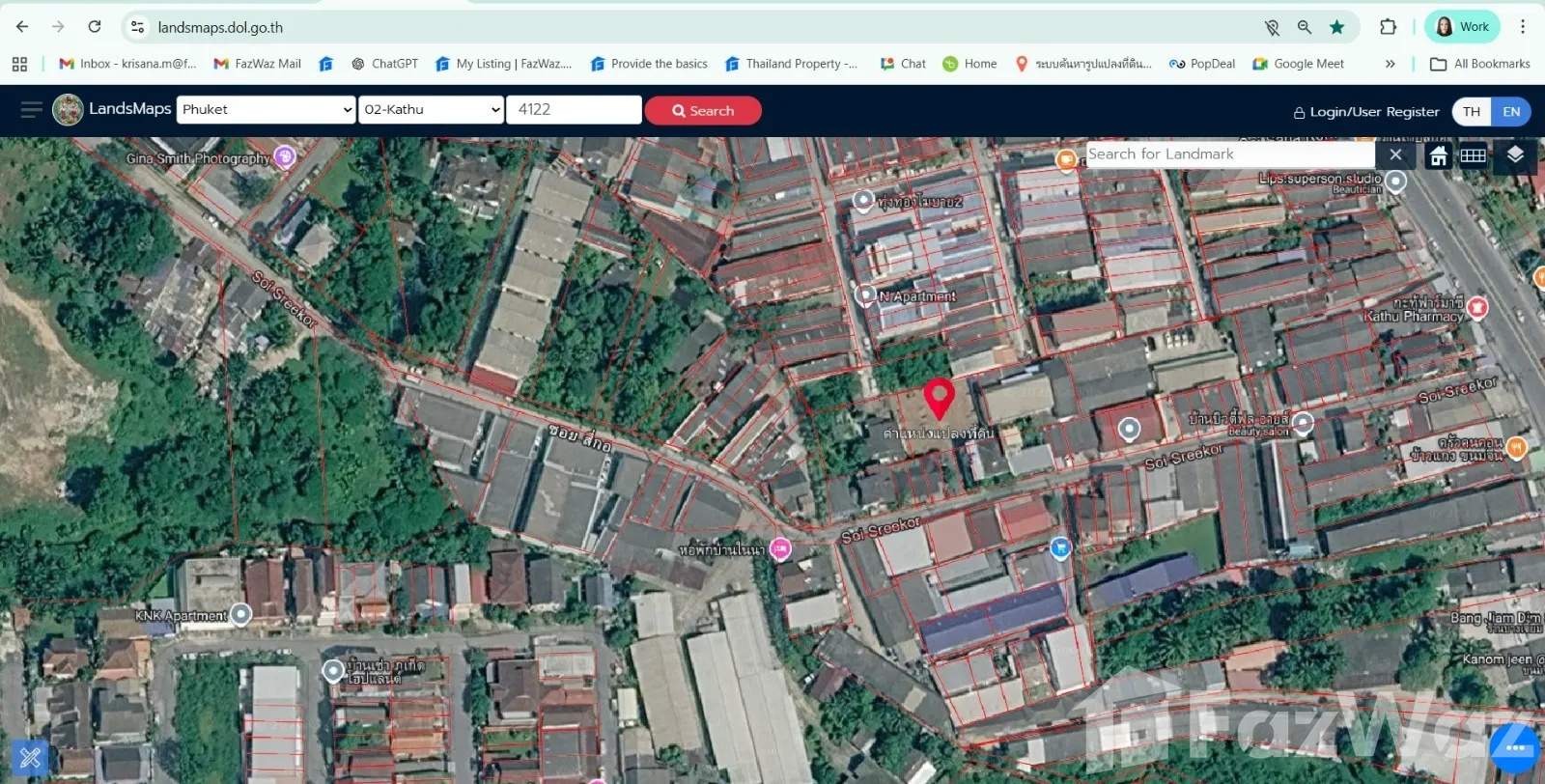The image size is (1545, 784).
Task: Click the N Apartment map marker
Action: coord(866,295)
